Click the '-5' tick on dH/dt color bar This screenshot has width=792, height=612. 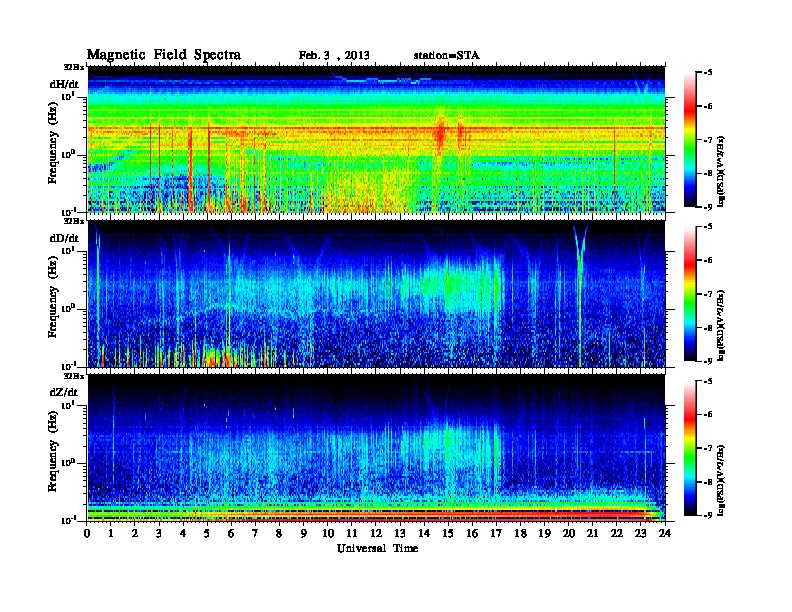pos(708,73)
